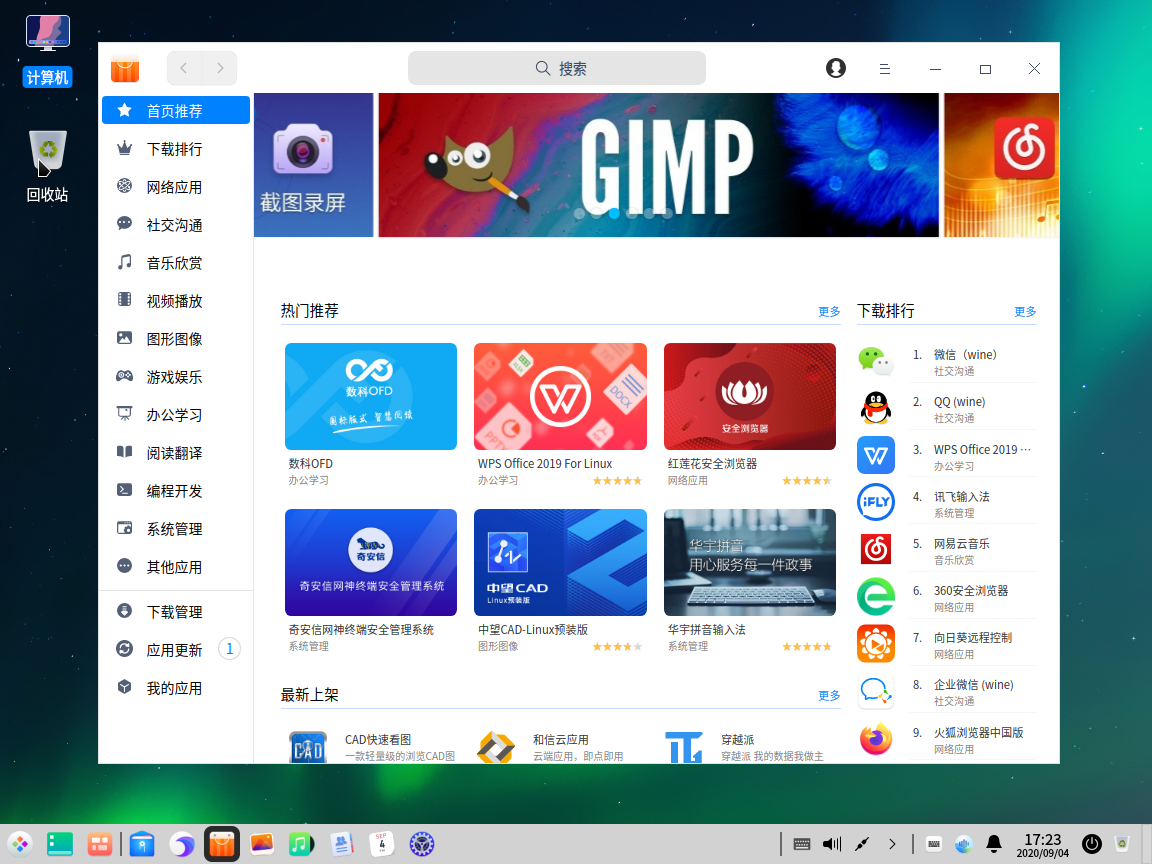Viewport: 1152px width, 864px height.
Task: Open the launcher at the taskbar's left end
Action: [x=20, y=844]
